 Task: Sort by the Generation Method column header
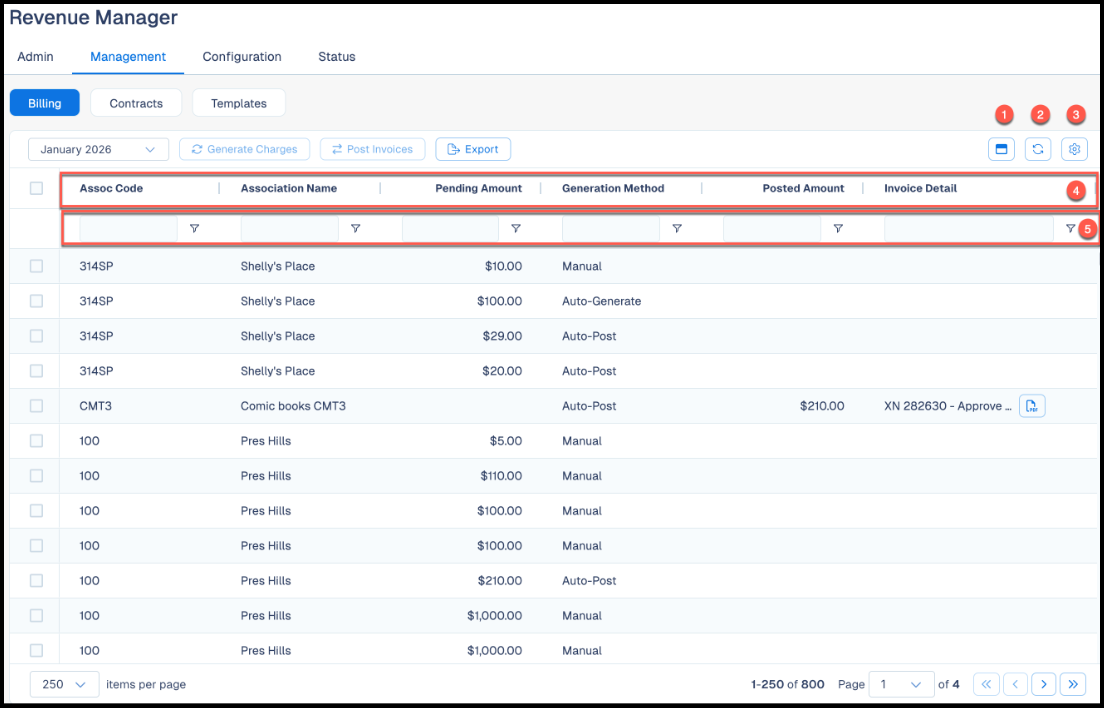pyautogui.click(x=613, y=189)
